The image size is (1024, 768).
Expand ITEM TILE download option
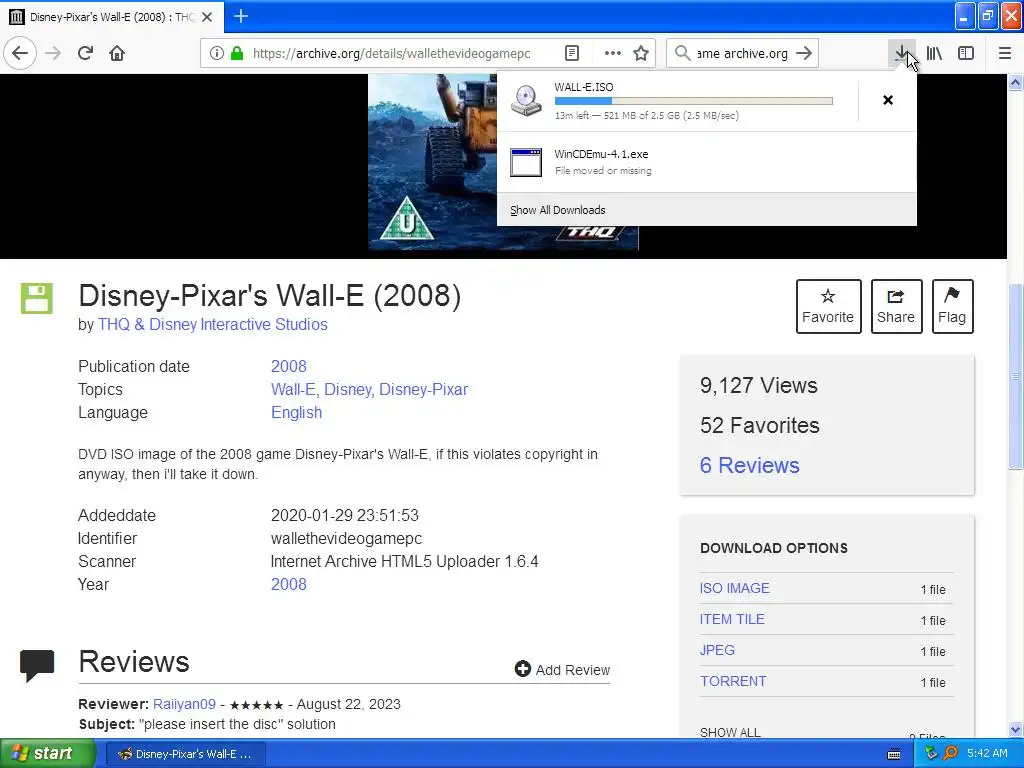click(732, 619)
